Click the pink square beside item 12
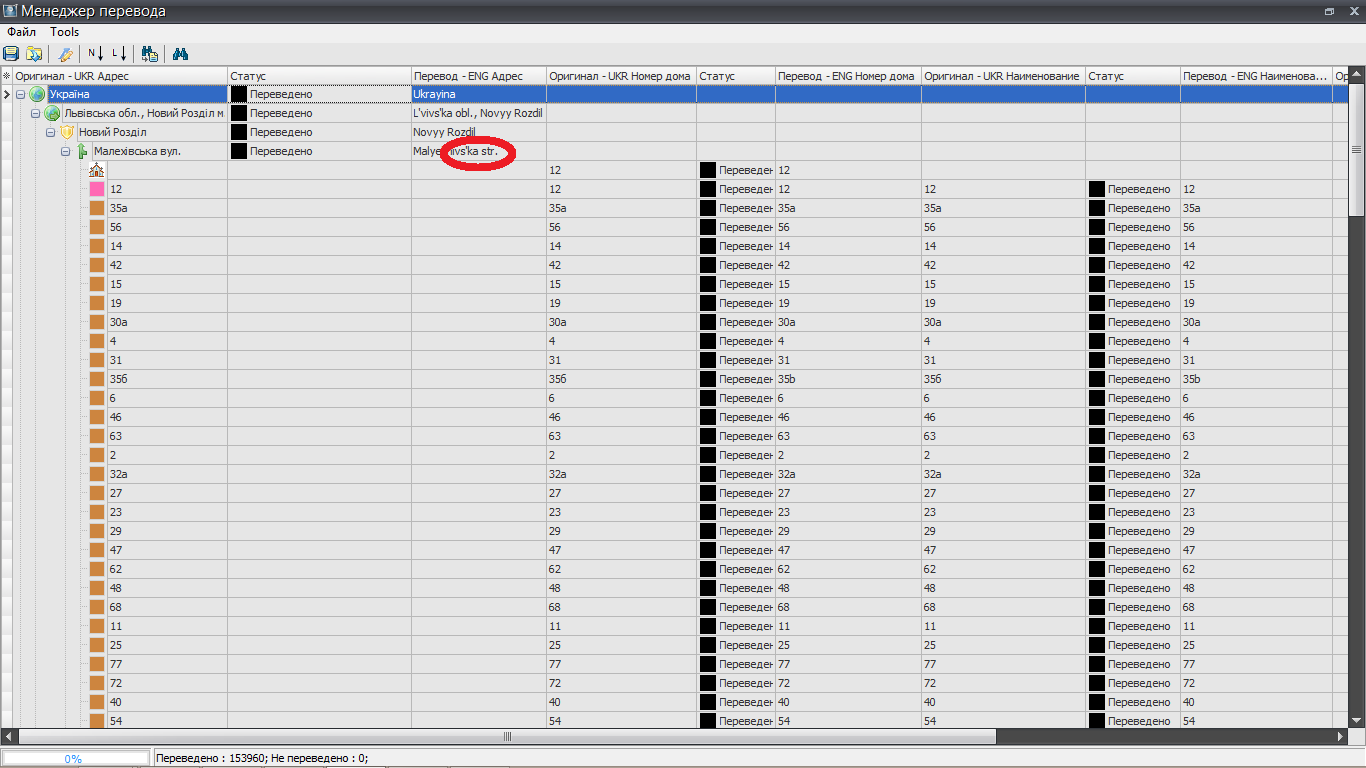This screenshot has width=1366, height=768. pyautogui.click(x=97, y=189)
